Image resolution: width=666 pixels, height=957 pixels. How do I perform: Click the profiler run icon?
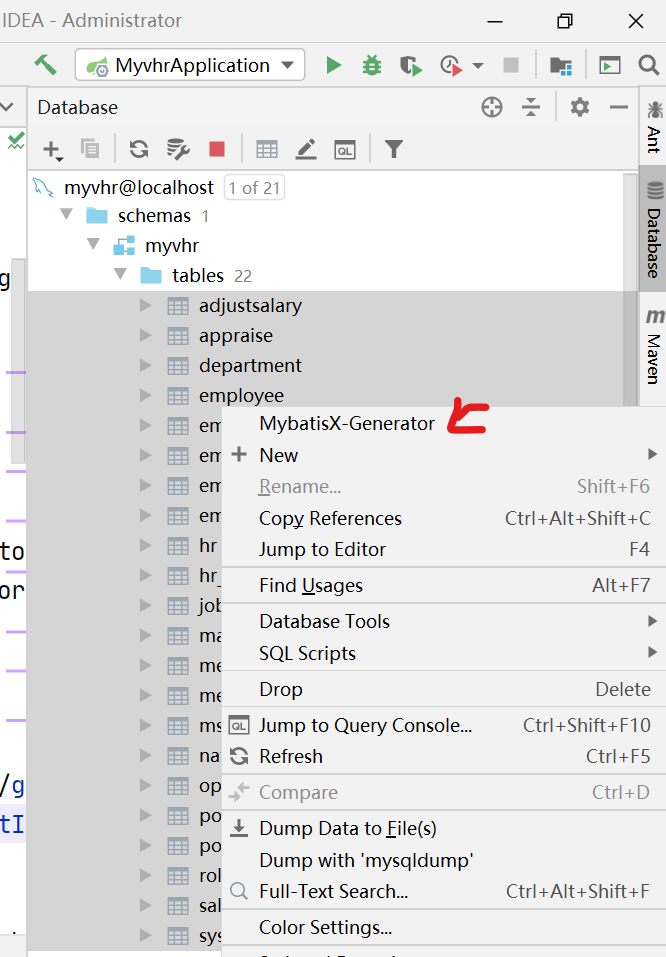[451, 65]
